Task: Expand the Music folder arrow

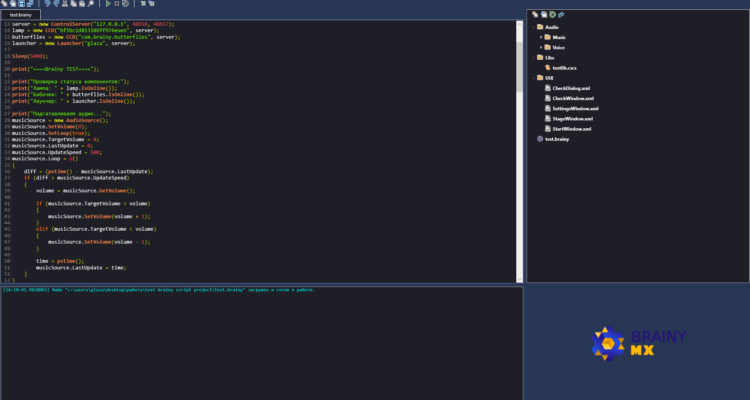Action: click(x=541, y=37)
